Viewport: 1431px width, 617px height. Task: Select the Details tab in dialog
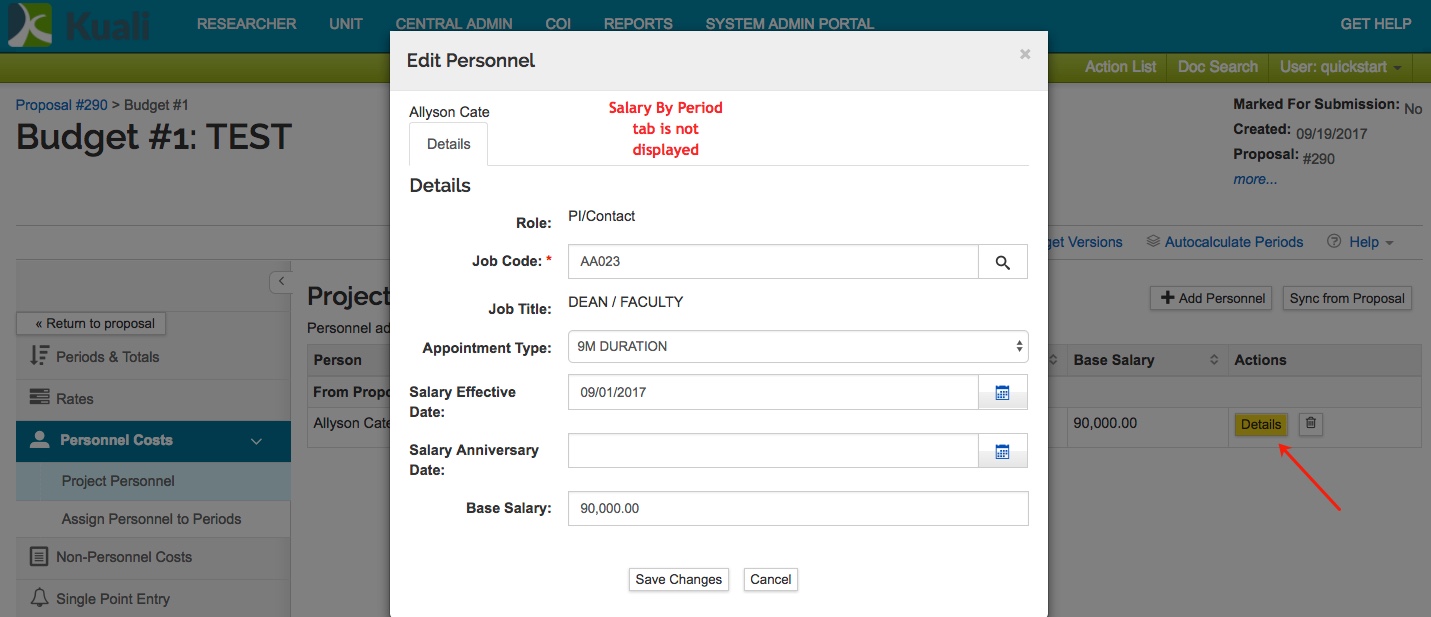pos(449,144)
